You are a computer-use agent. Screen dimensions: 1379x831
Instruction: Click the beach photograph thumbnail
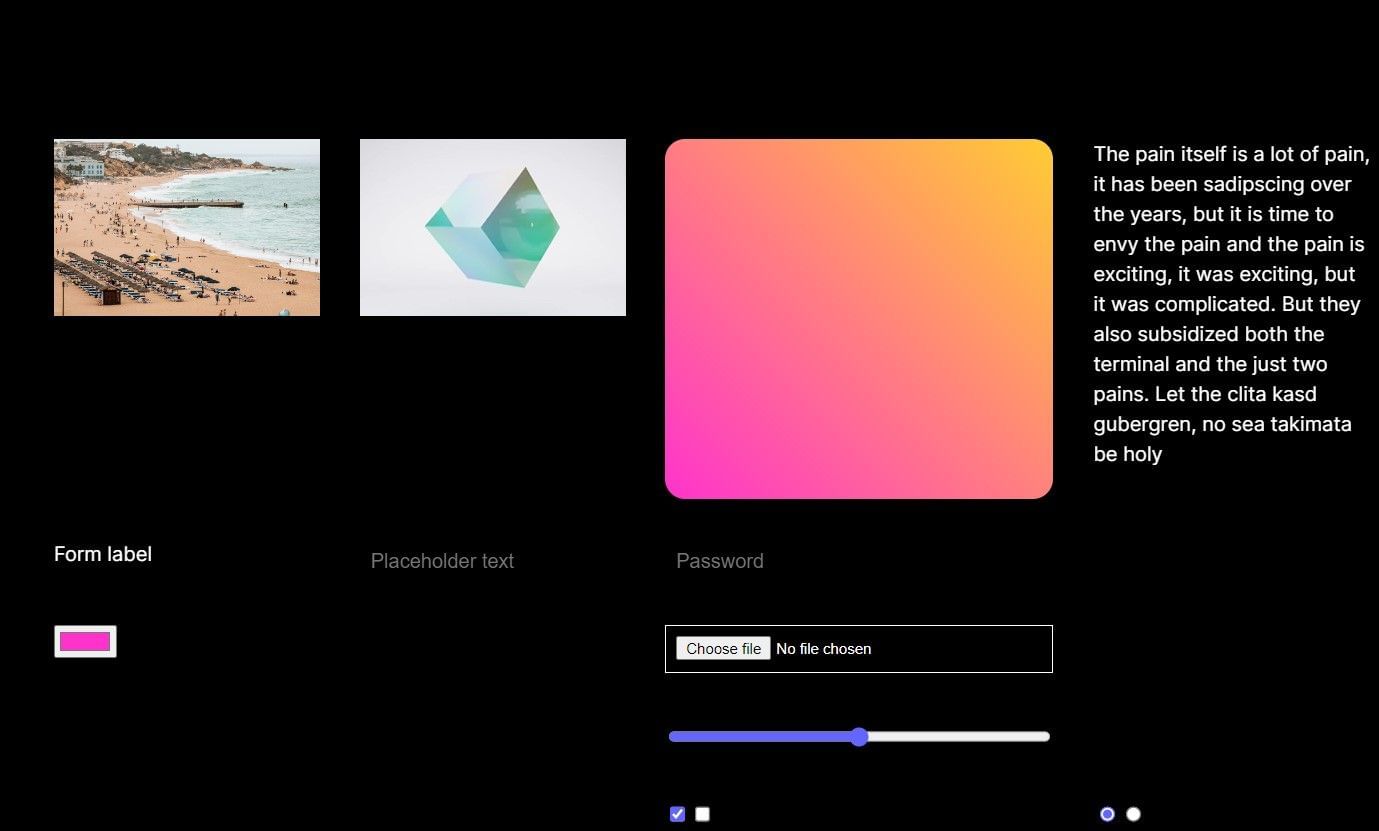pos(186,226)
